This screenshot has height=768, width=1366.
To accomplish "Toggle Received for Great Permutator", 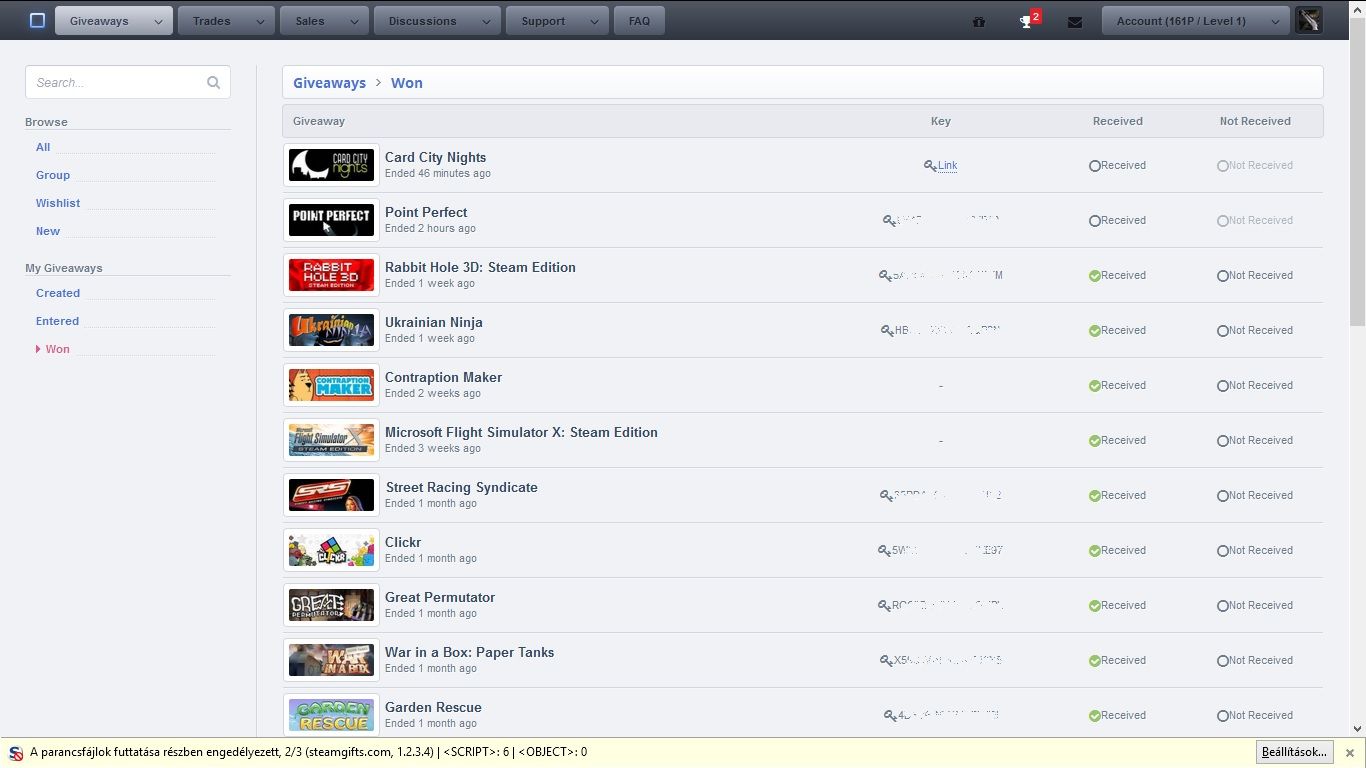I will click(1117, 606).
